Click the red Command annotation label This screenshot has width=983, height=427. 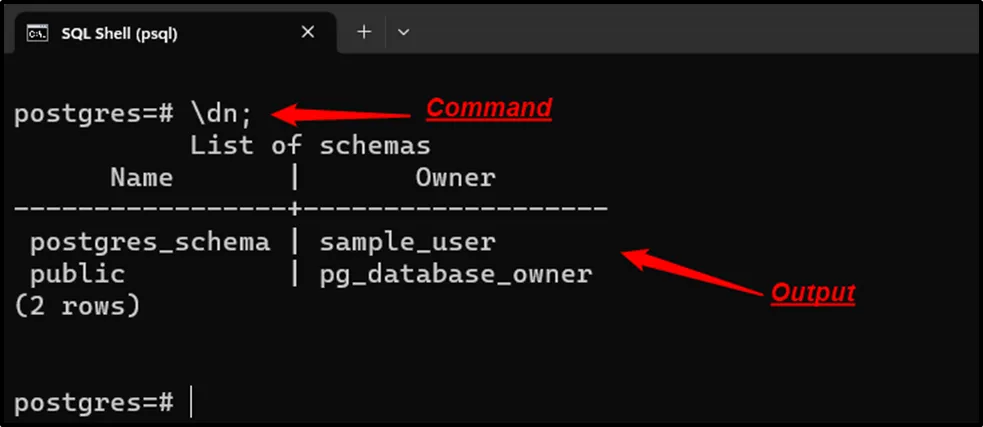point(489,108)
